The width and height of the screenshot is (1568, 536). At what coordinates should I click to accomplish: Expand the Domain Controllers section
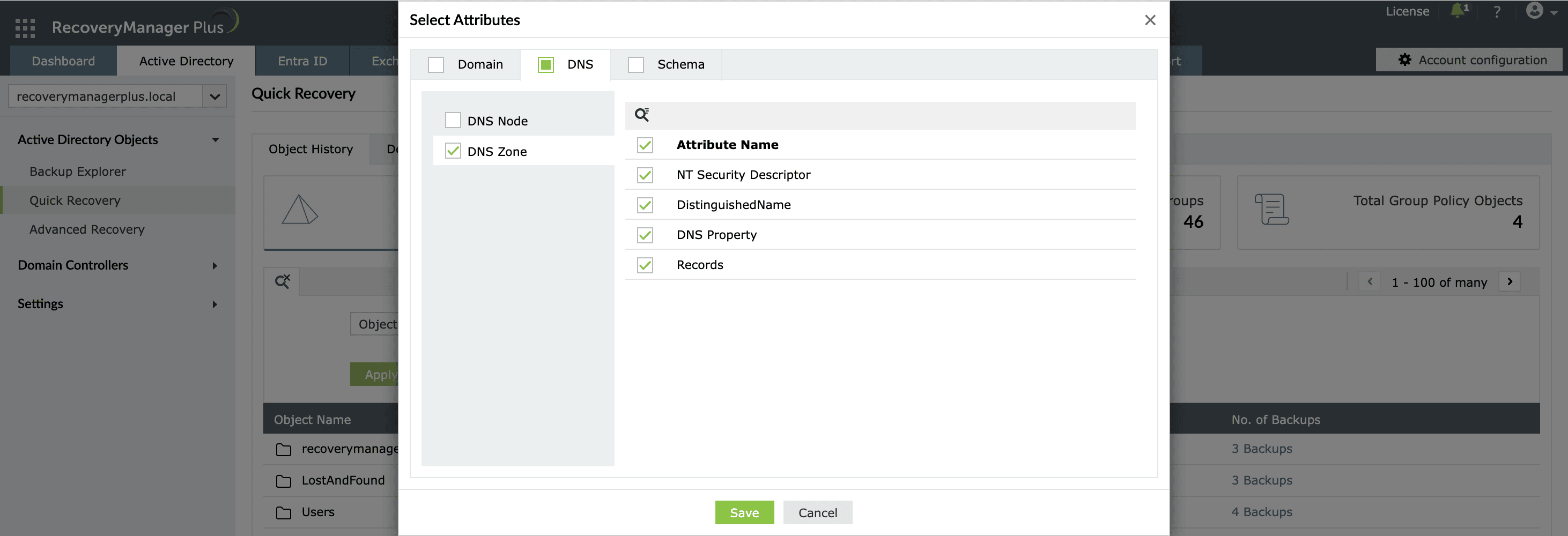(x=215, y=265)
